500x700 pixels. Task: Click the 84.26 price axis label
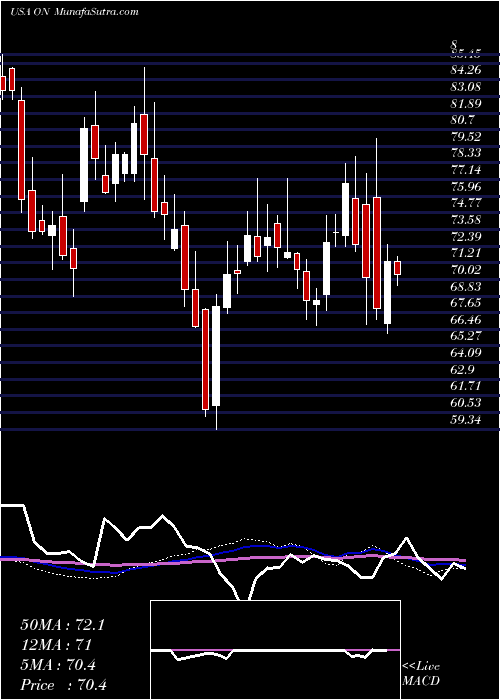click(x=466, y=70)
